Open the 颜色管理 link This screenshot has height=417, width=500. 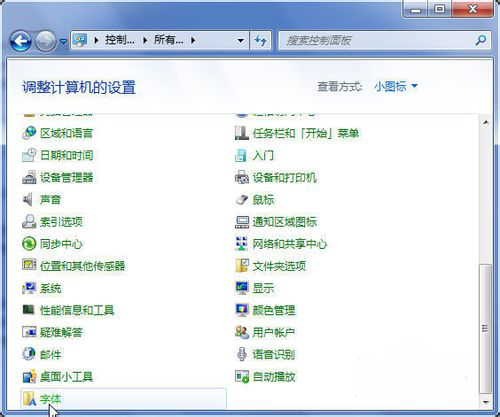point(274,310)
